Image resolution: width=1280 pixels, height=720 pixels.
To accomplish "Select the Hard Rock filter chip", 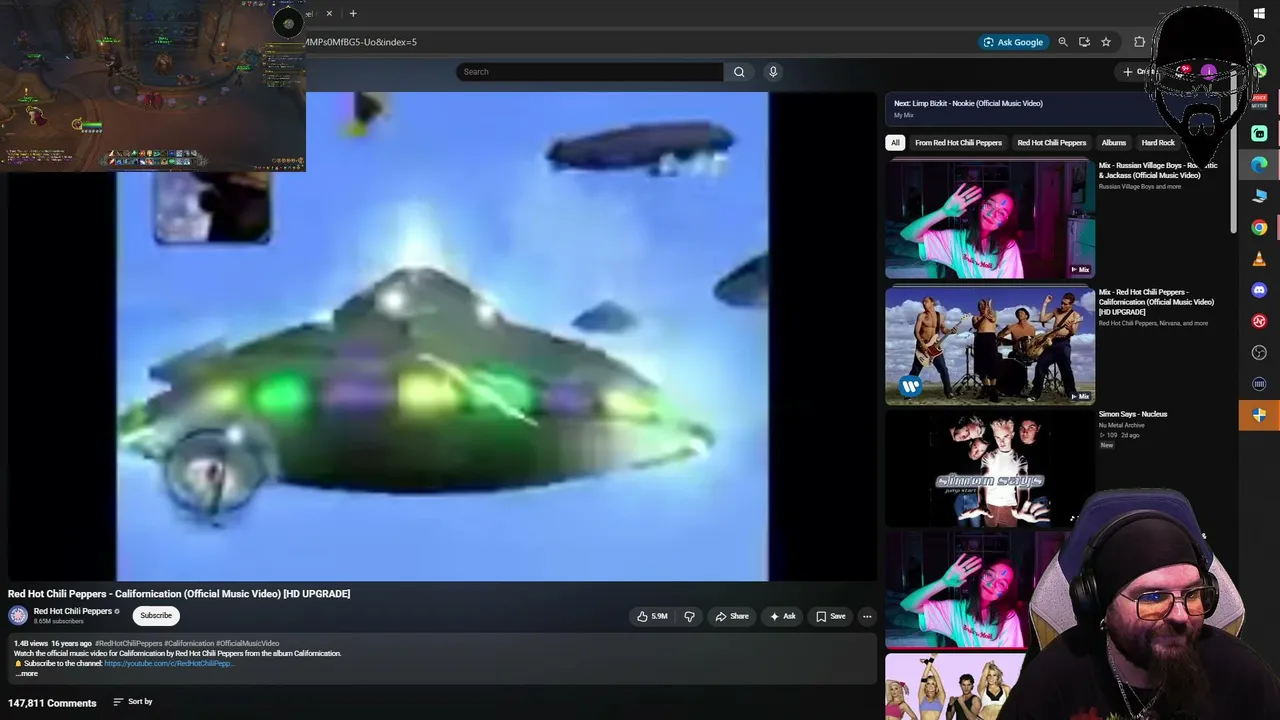I will pos(1158,143).
